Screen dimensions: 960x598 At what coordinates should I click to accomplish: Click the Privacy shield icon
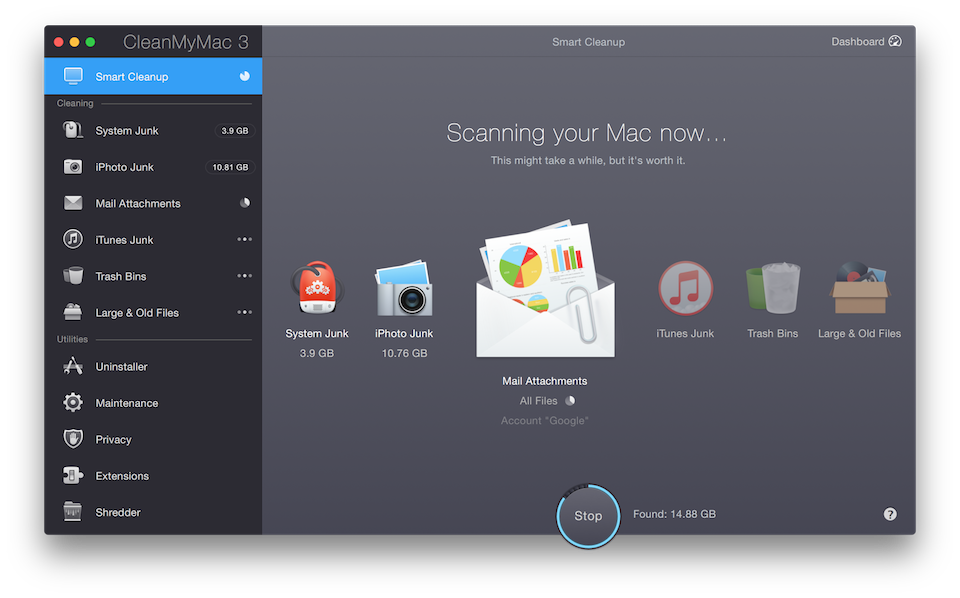point(72,439)
